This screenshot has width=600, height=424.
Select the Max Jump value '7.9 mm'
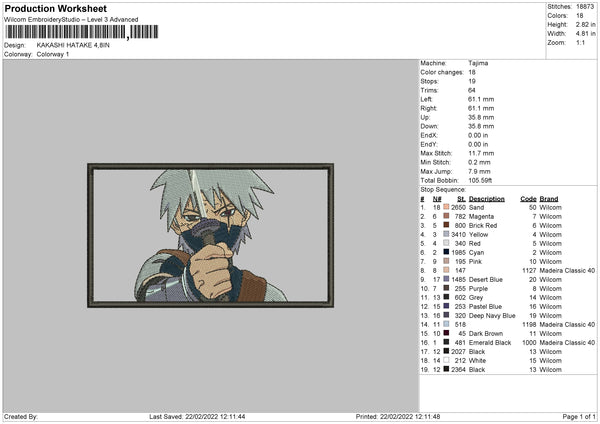pos(479,171)
